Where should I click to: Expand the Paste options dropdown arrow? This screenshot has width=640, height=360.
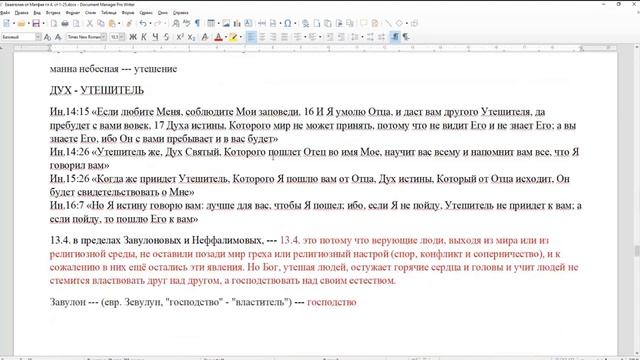coord(119,23)
